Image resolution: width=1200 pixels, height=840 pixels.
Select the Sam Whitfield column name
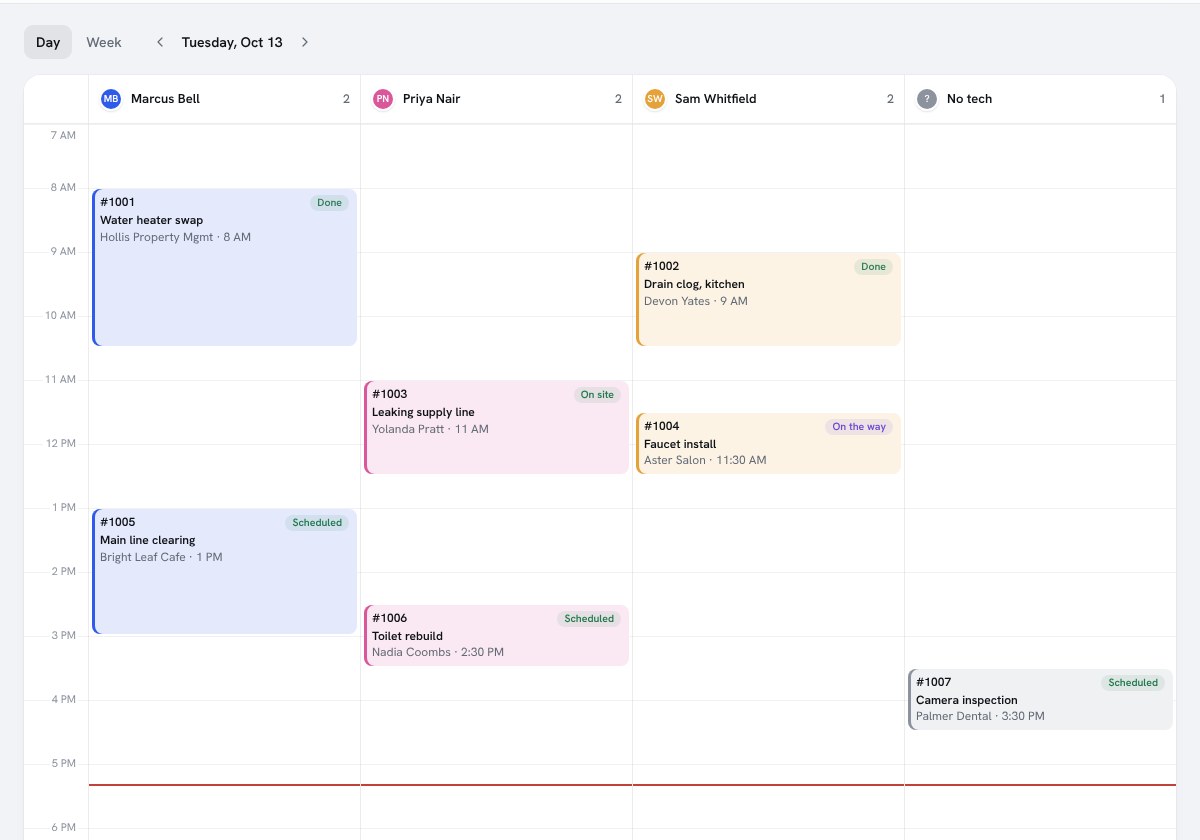[x=715, y=99]
